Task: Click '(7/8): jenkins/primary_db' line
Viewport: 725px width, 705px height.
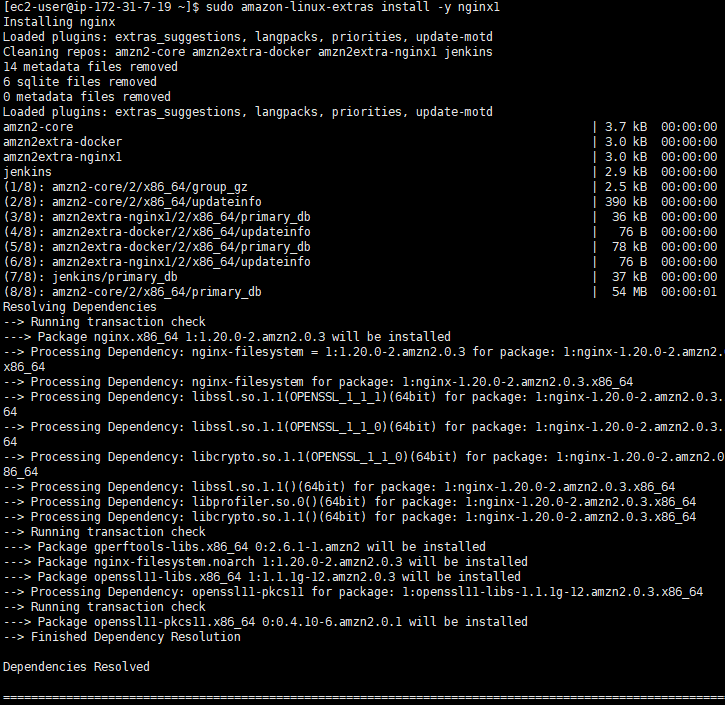Action: pyautogui.click(x=90, y=277)
